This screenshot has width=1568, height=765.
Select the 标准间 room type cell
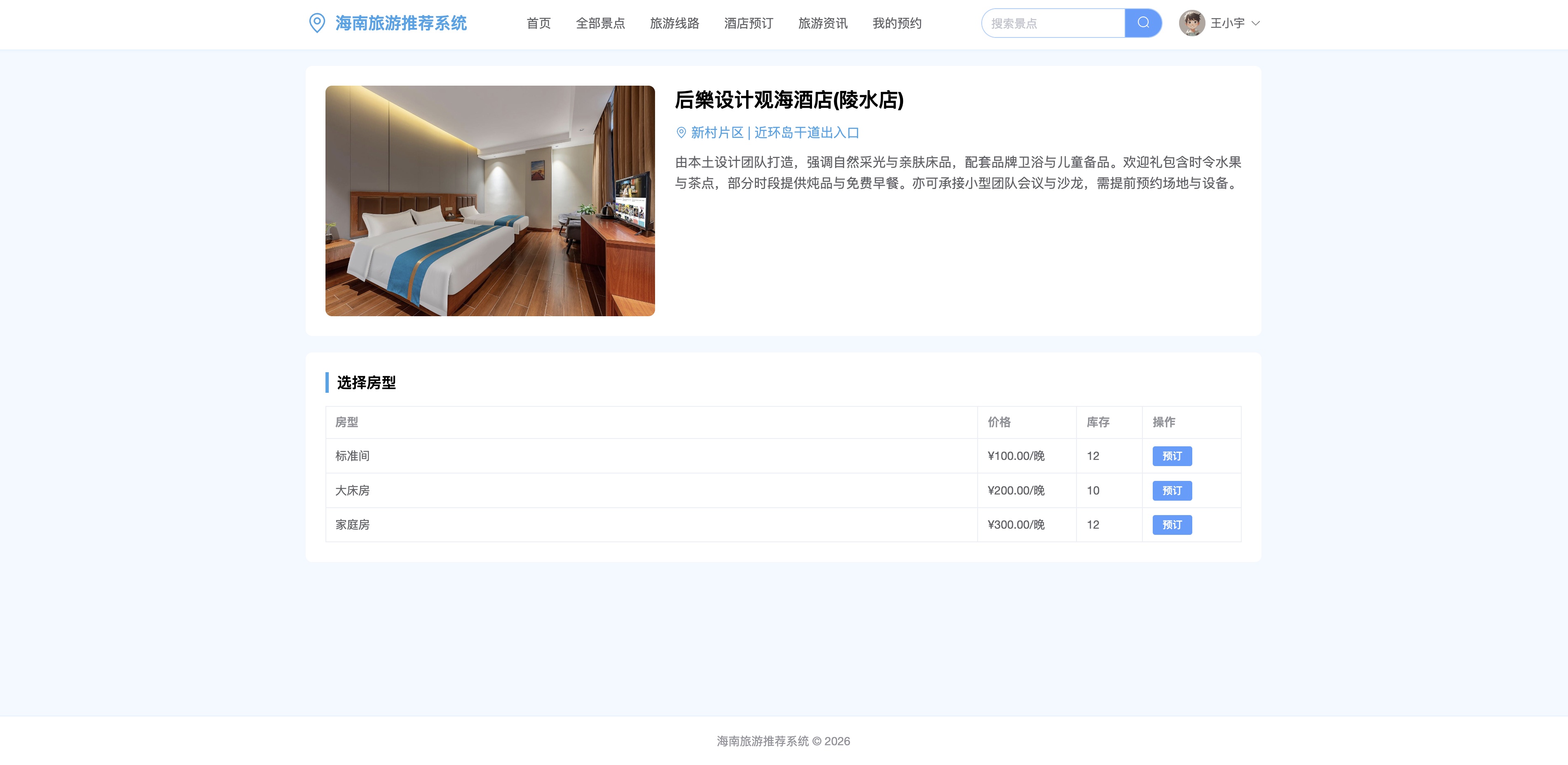[x=651, y=456]
